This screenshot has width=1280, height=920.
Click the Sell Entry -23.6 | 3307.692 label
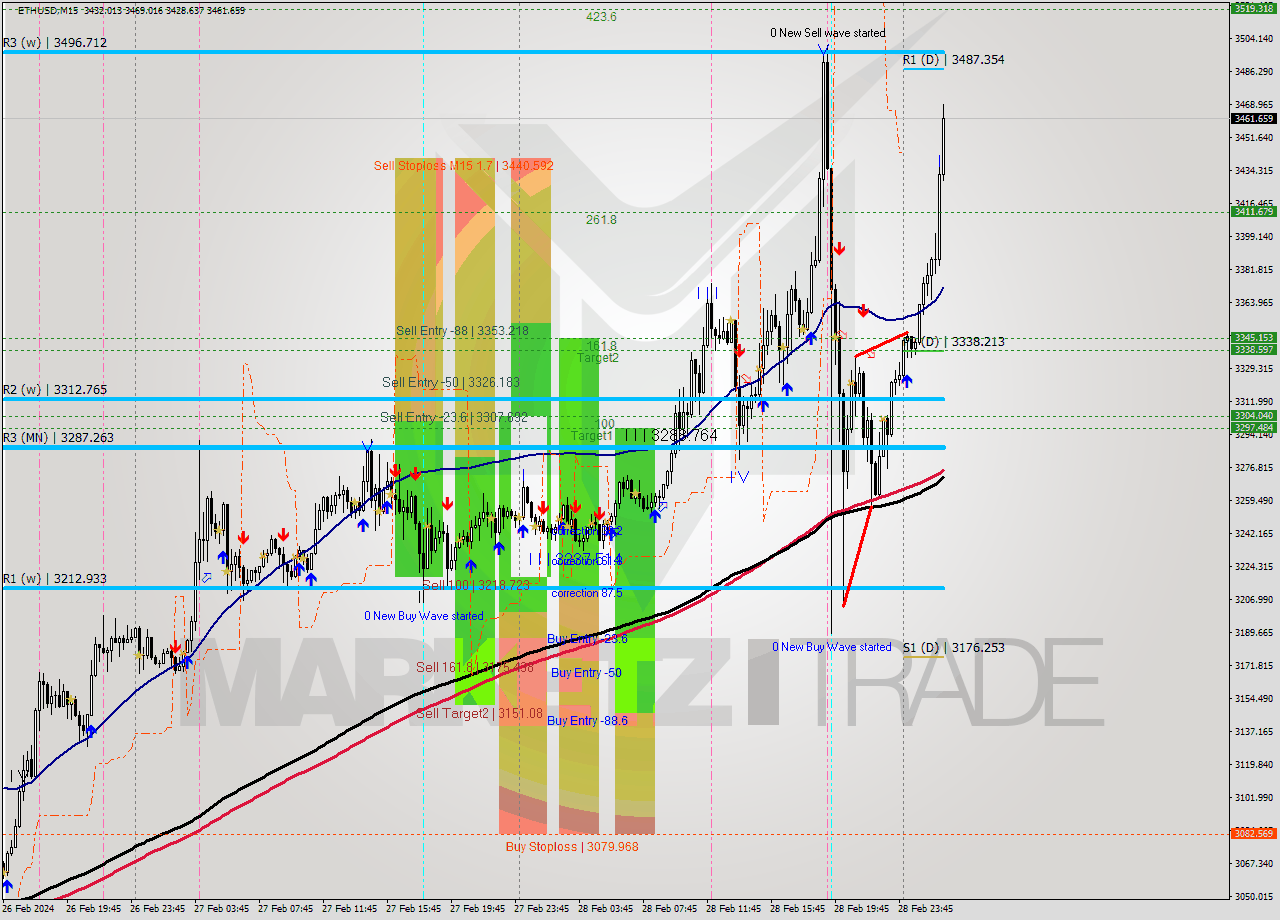[x=454, y=418]
